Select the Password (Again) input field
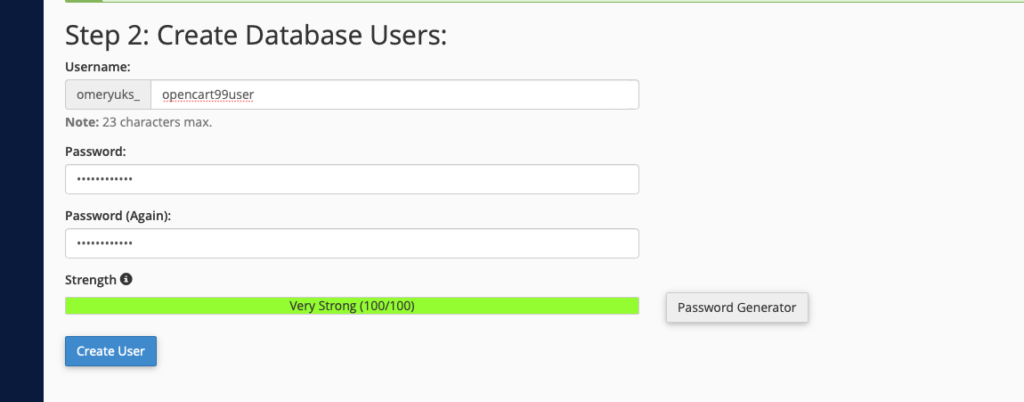This screenshot has width=1024, height=402. tap(352, 243)
